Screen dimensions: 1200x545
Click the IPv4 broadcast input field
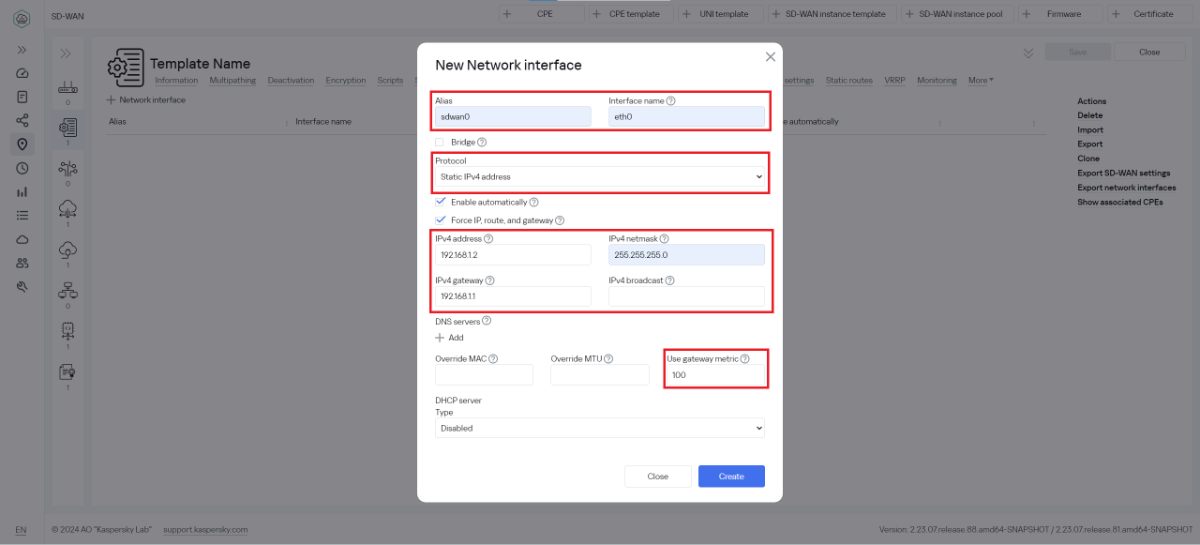[x=686, y=297]
